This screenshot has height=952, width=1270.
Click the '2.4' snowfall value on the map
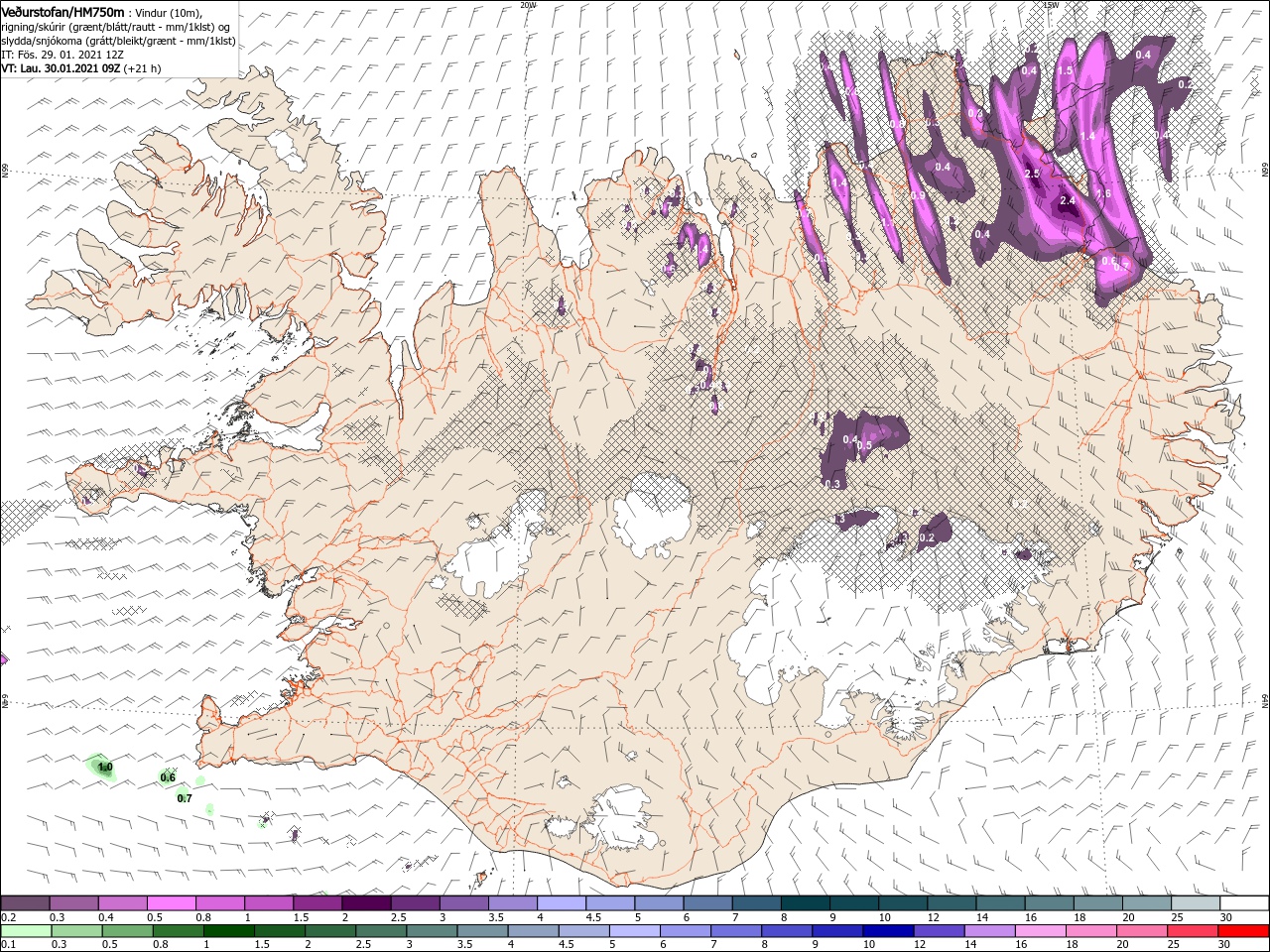[1068, 201]
